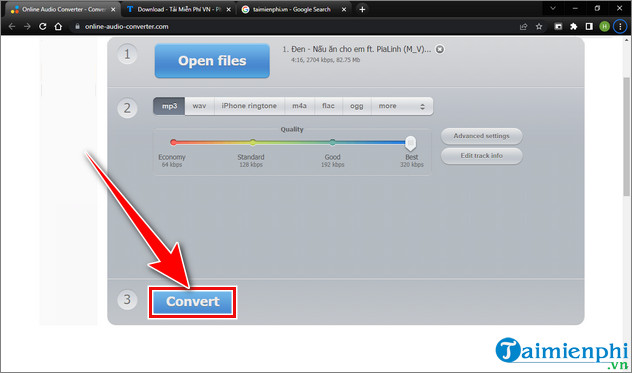Image resolution: width=632 pixels, height=373 pixels.
Task: Bookmark this page with star icon
Action: click(539, 27)
